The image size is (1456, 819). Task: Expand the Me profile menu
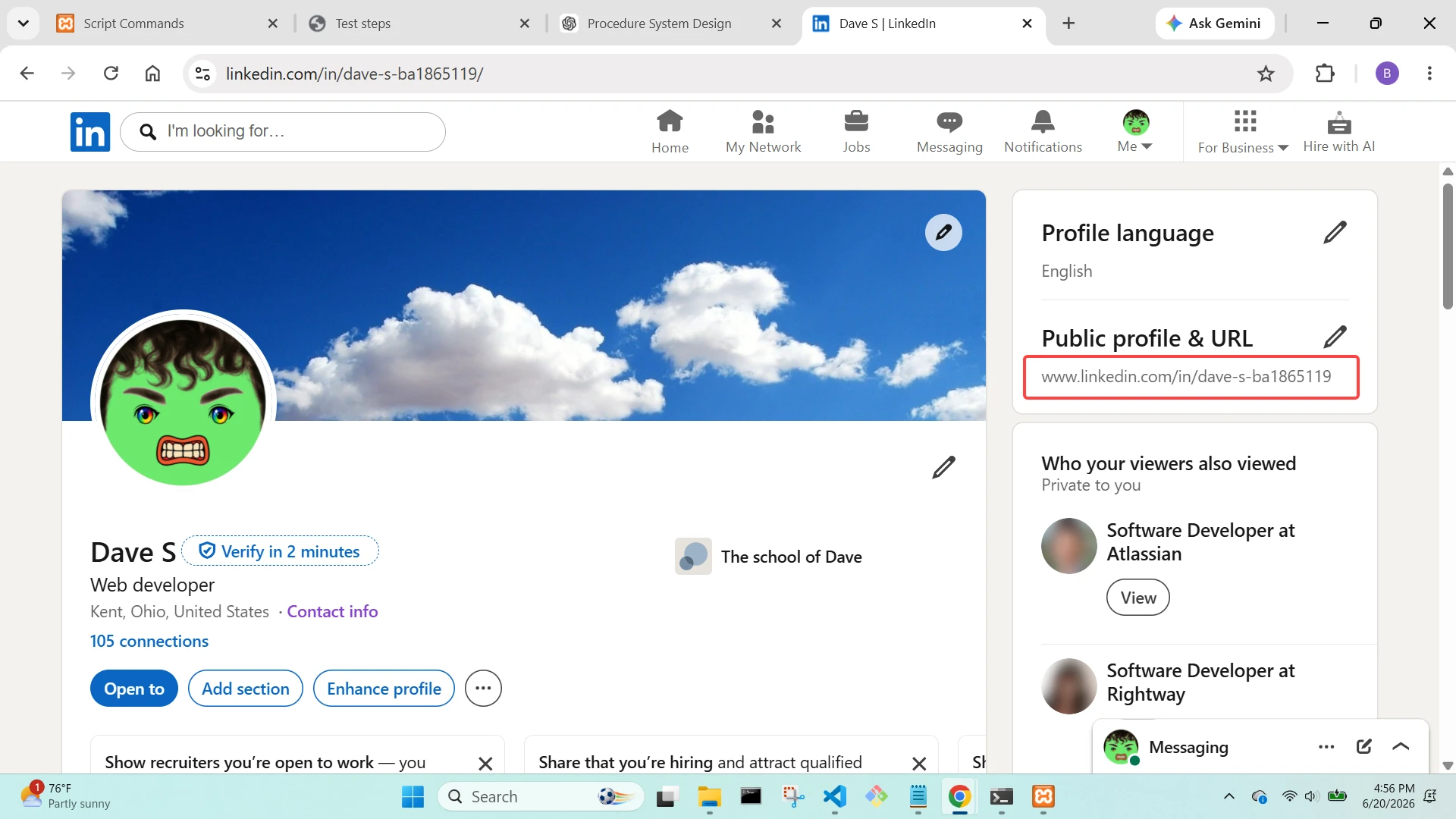click(x=1135, y=132)
